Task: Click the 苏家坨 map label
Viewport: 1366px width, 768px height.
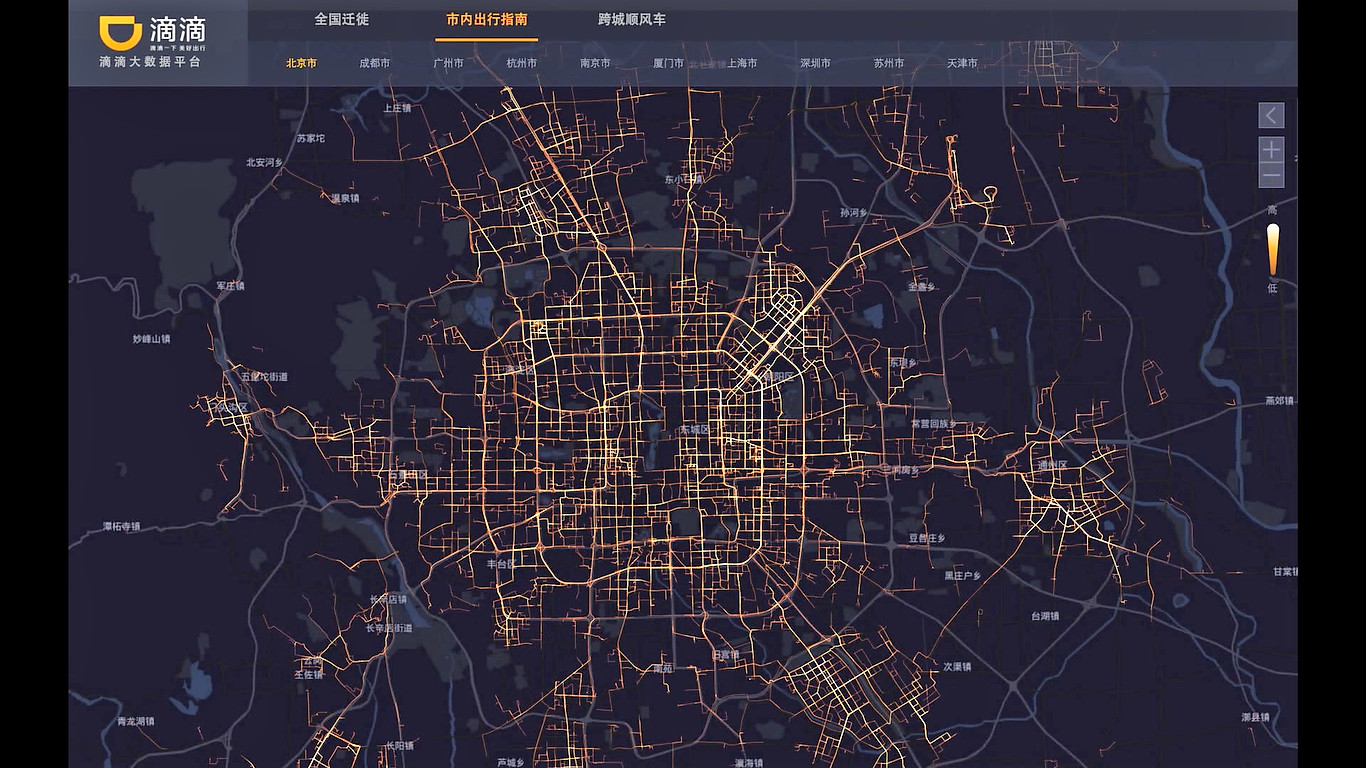Action: click(311, 138)
